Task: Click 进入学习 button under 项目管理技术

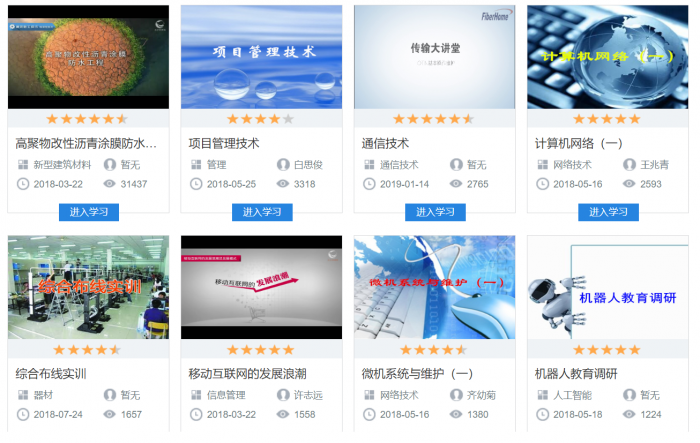Action: click(262, 212)
